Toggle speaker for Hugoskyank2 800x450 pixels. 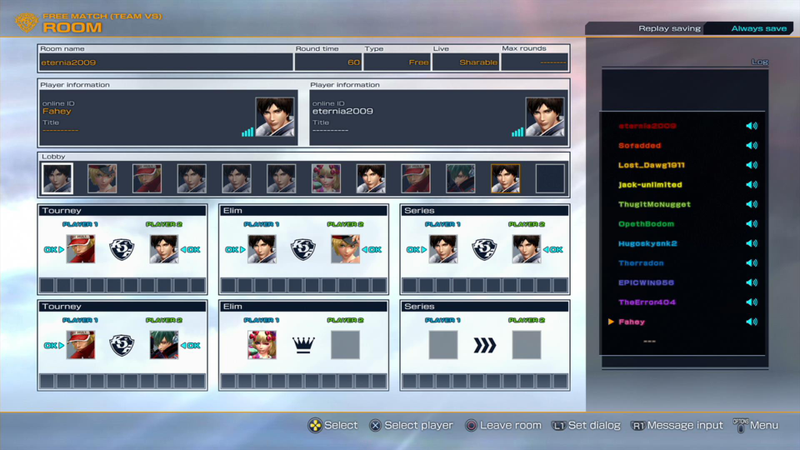[752, 243]
